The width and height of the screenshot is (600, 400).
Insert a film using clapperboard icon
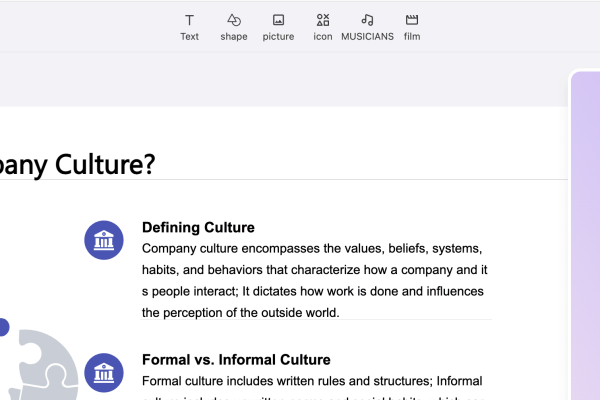coord(412,20)
